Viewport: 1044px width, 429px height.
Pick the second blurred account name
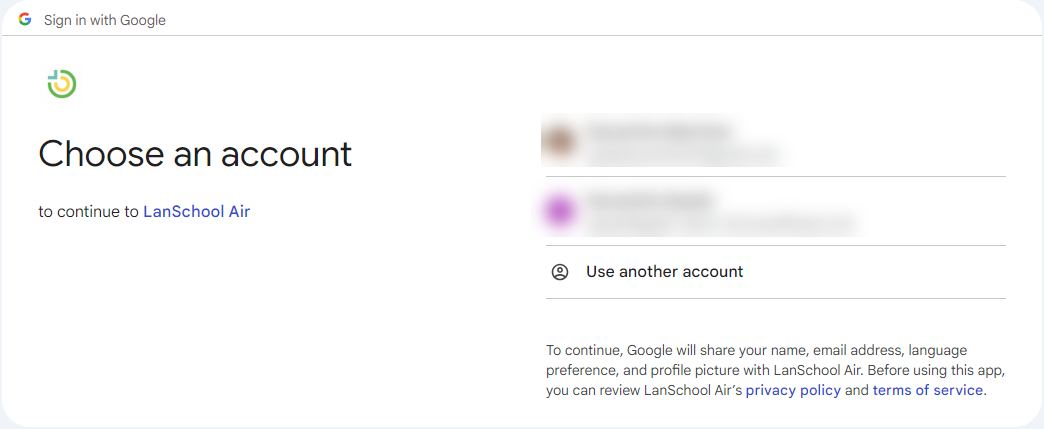pos(649,200)
